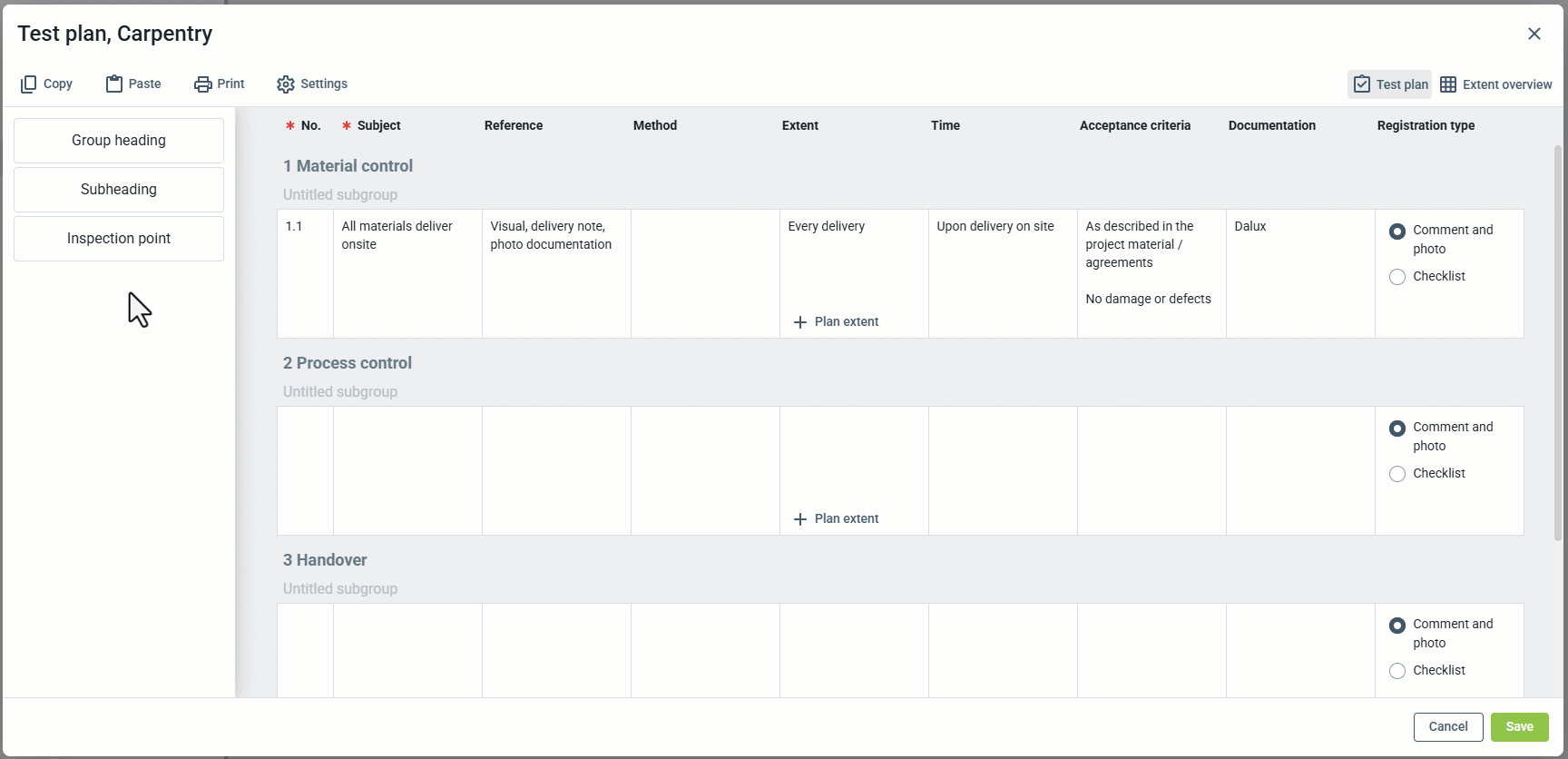Open the Extent overview grid icon

coord(1448,84)
